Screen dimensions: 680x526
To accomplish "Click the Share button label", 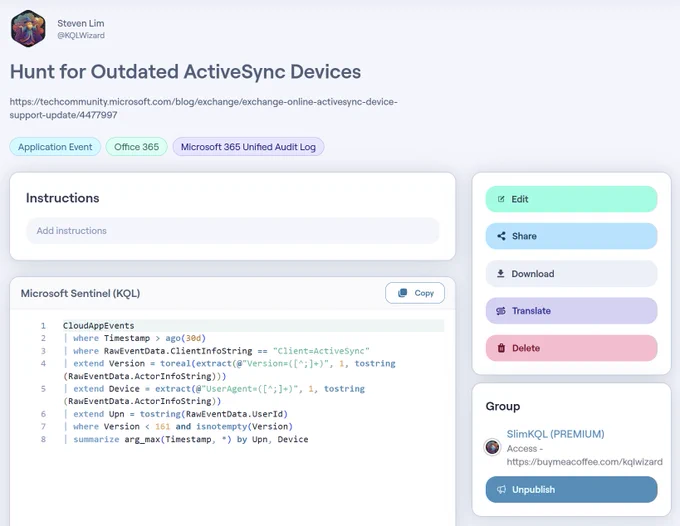I will click(x=524, y=236).
